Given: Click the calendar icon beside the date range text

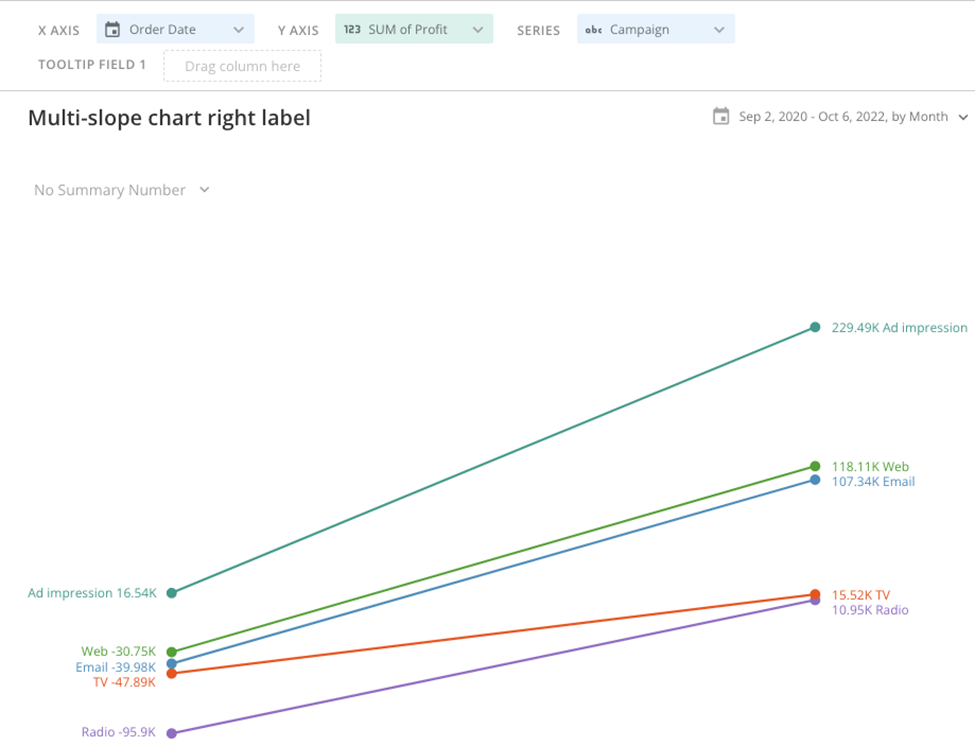Looking at the screenshot, I should point(723,116).
